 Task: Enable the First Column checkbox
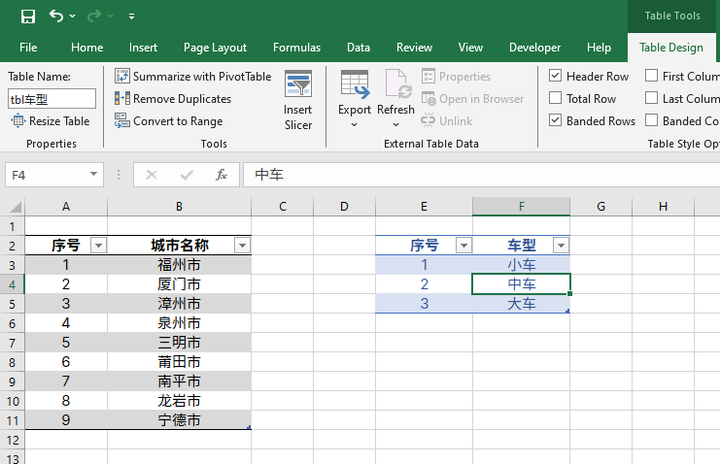(651, 75)
